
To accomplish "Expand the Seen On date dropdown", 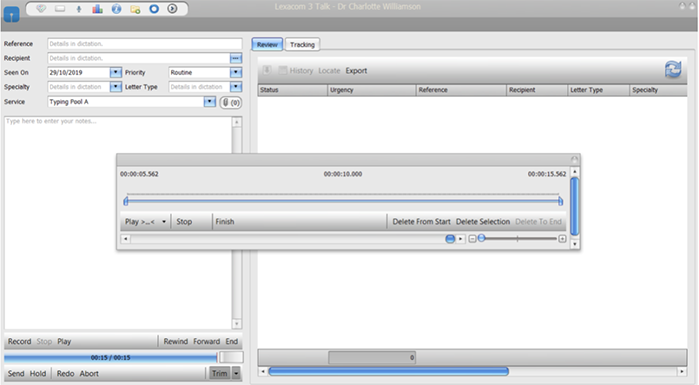I will tap(115, 73).
